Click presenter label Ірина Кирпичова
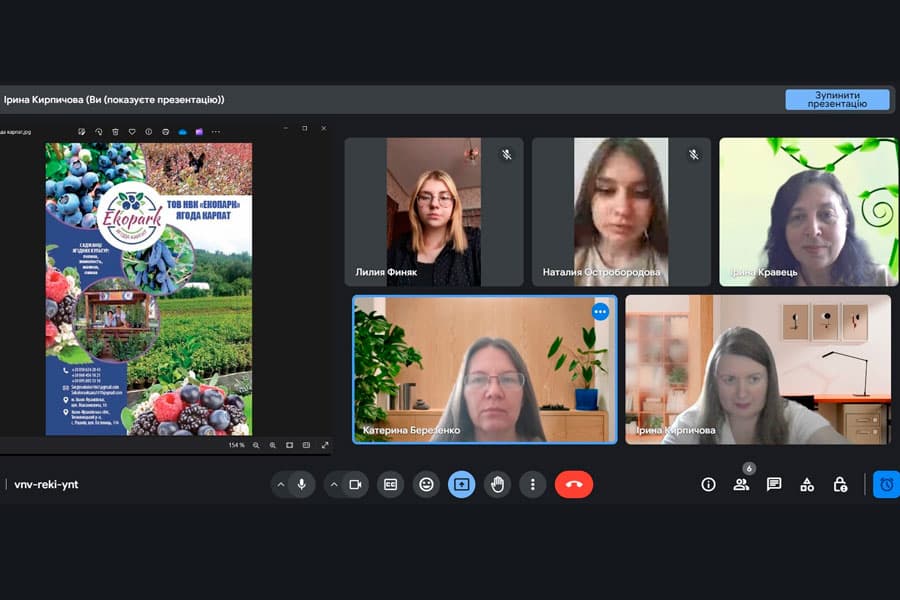900x600 pixels. (x=114, y=99)
